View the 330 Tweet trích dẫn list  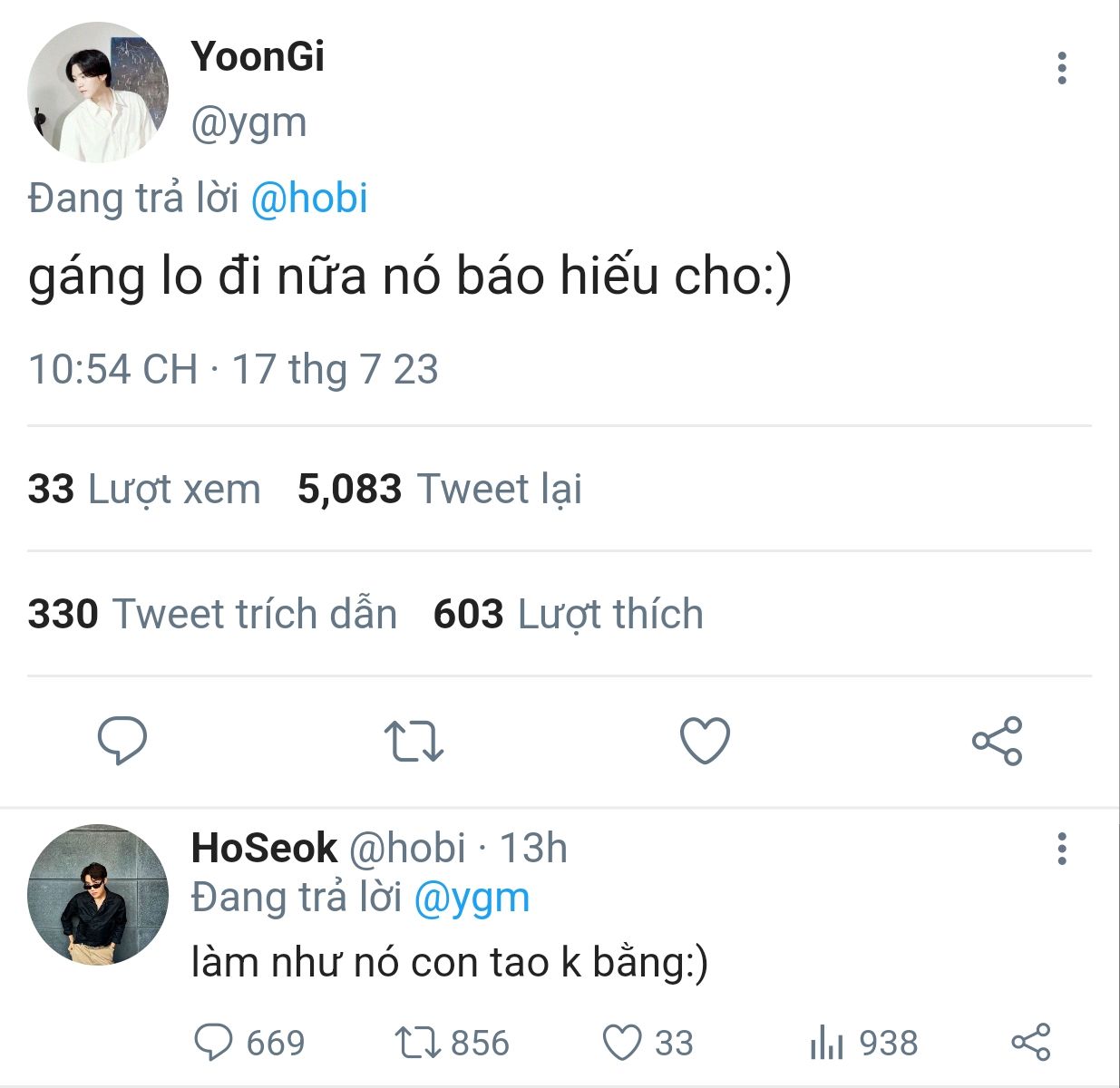pos(212,615)
